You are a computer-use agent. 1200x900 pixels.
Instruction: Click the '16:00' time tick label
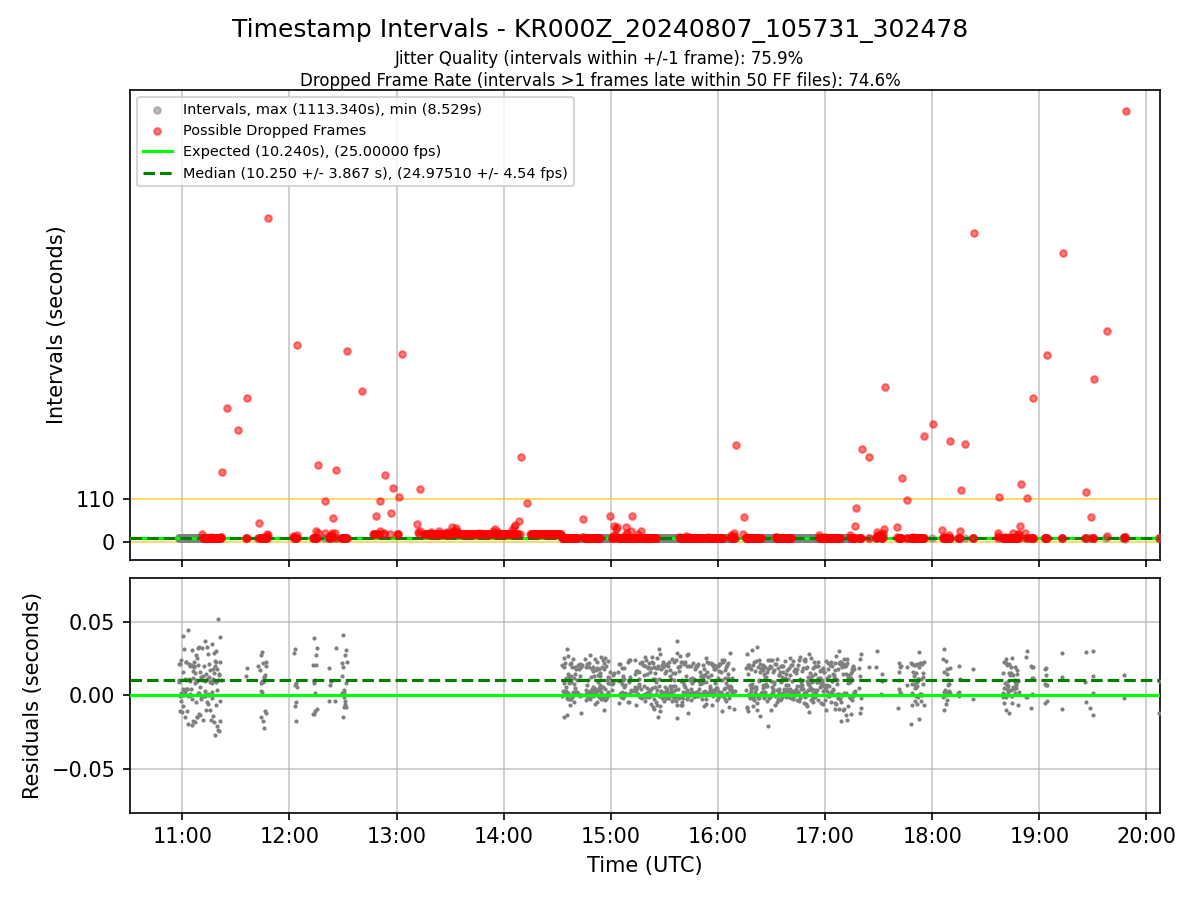pyautogui.click(x=717, y=834)
